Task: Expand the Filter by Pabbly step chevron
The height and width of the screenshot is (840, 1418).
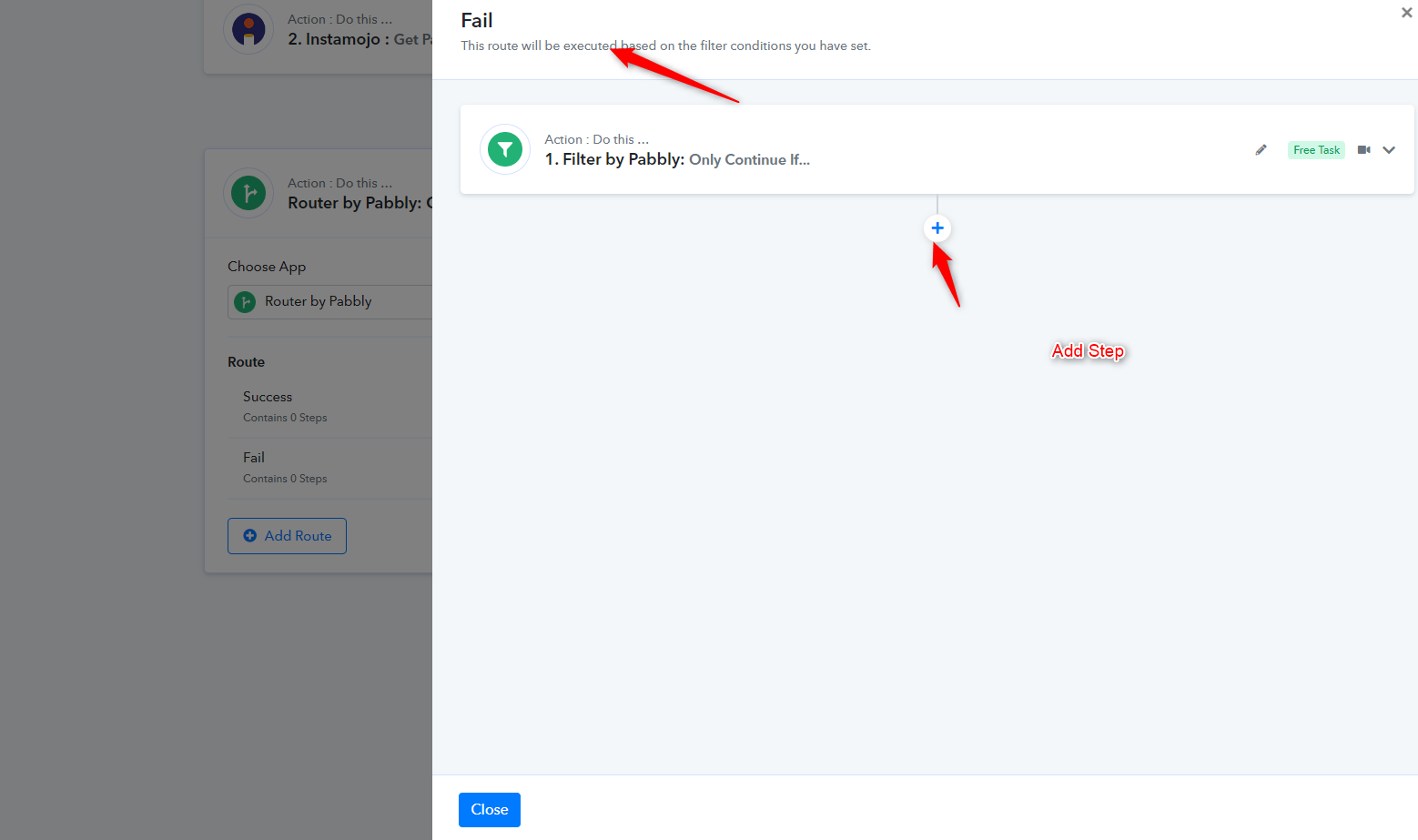Action: click(x=1389, y=150)
